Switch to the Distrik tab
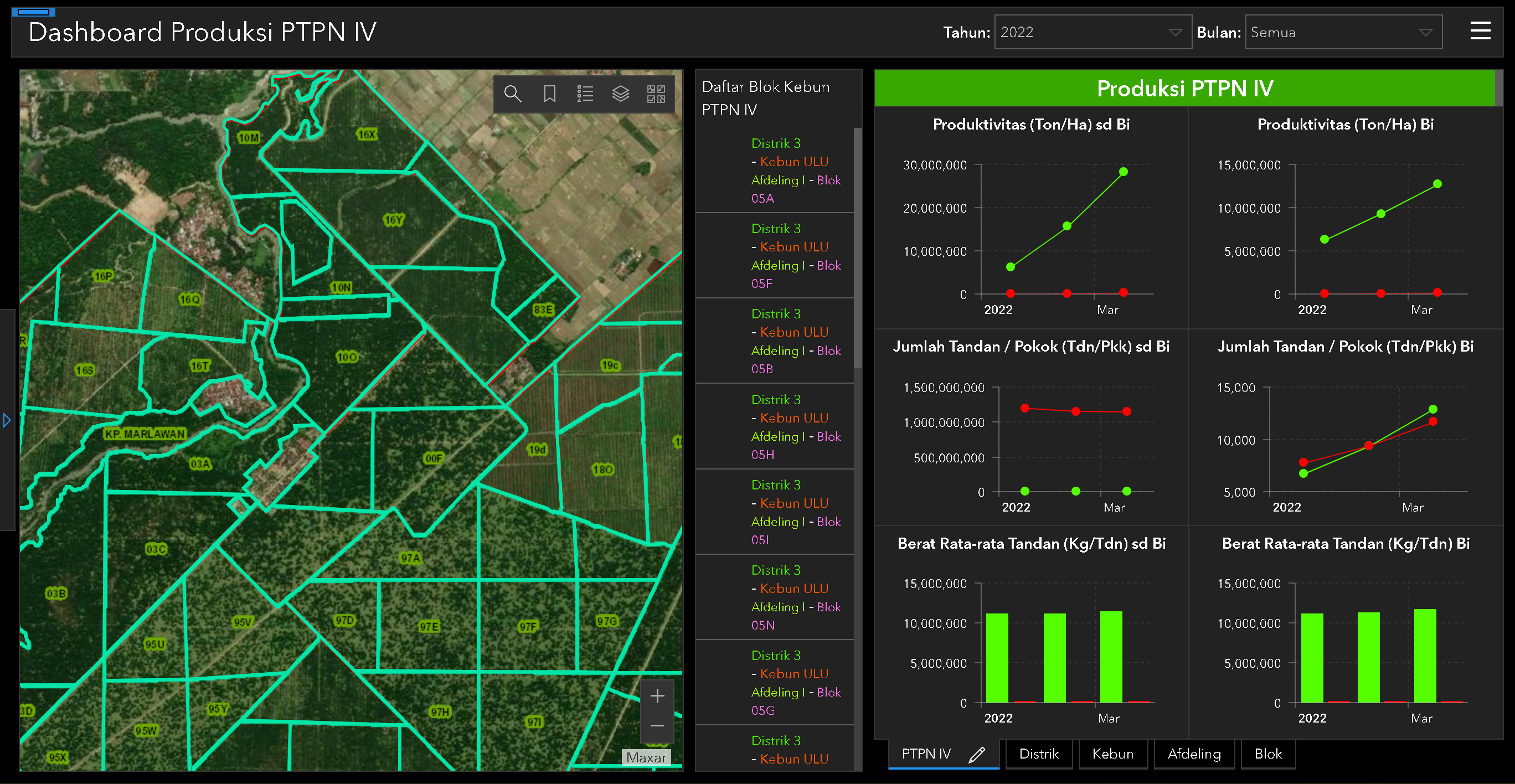 pos(1039,754)
